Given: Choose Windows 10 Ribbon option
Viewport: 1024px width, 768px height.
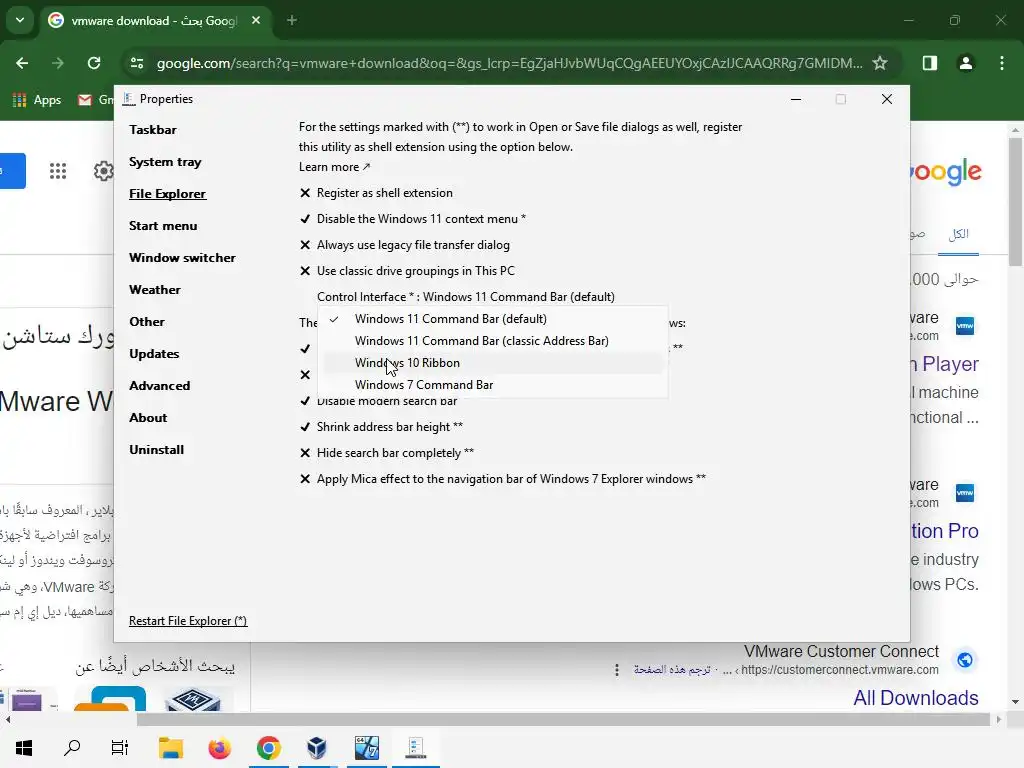Looking at the screenshot, I should [x=493, y=363].
